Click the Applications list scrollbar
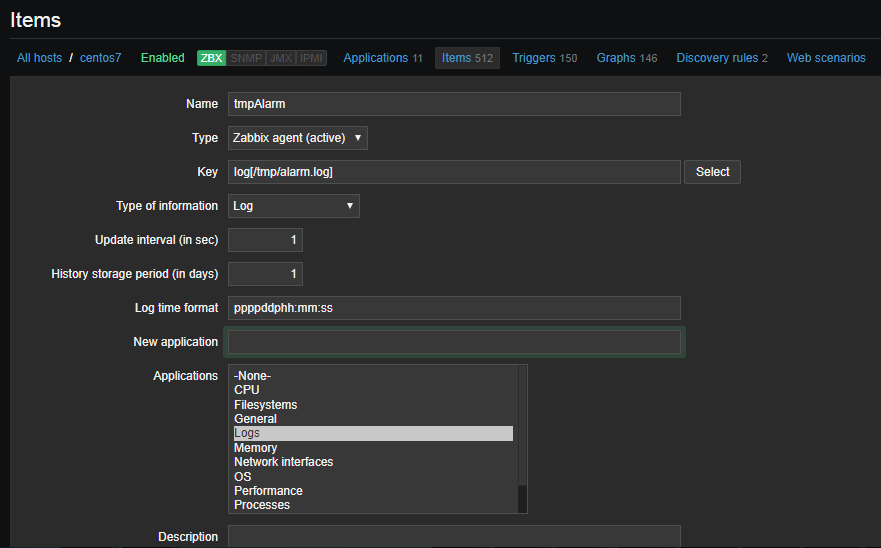881x548 pixels. click(521, 440)
